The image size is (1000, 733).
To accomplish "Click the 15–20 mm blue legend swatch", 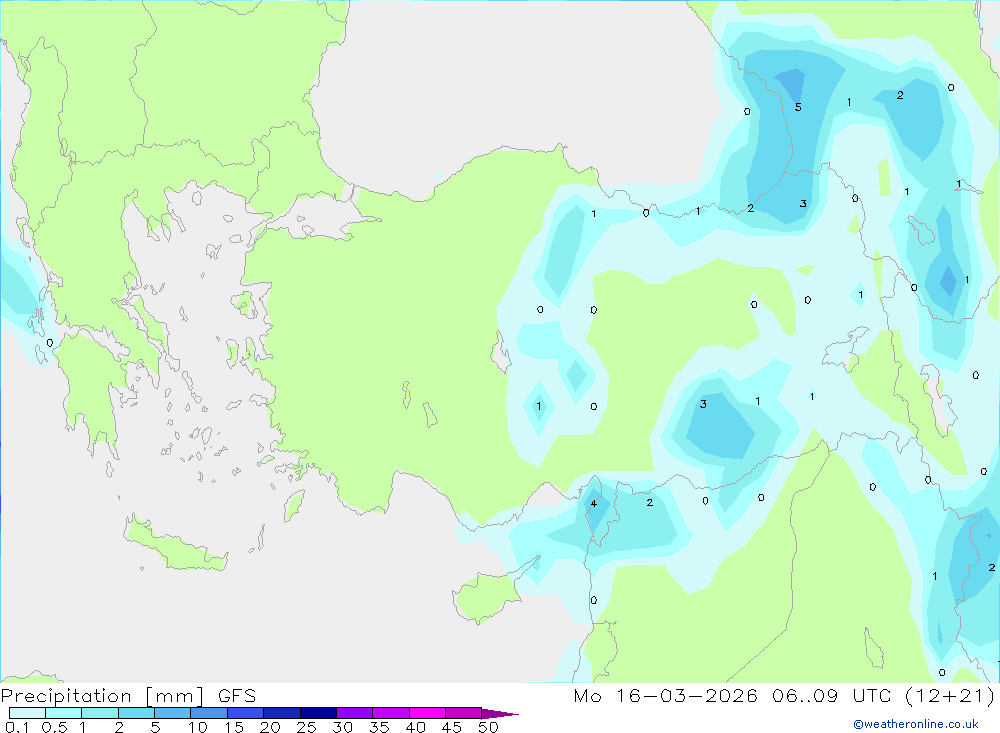I will [246, 713].
